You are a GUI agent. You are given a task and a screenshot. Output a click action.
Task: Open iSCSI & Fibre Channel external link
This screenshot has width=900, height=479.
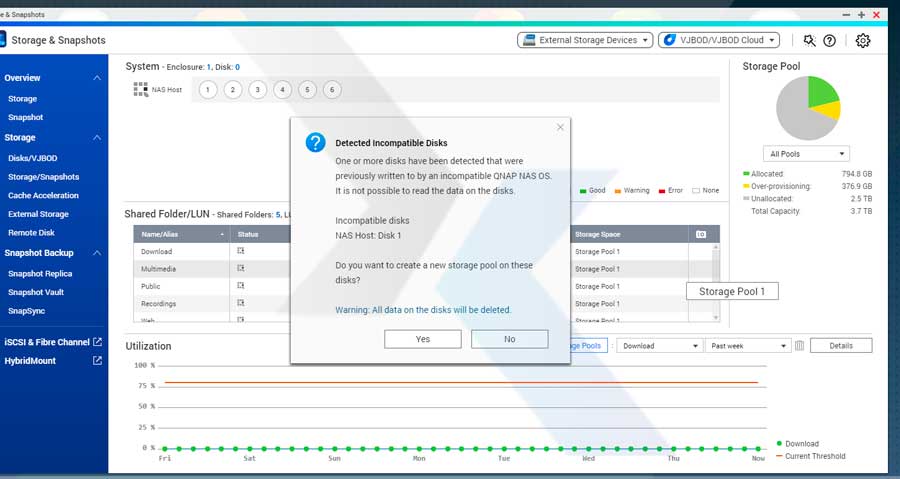(x=97, y=342)
